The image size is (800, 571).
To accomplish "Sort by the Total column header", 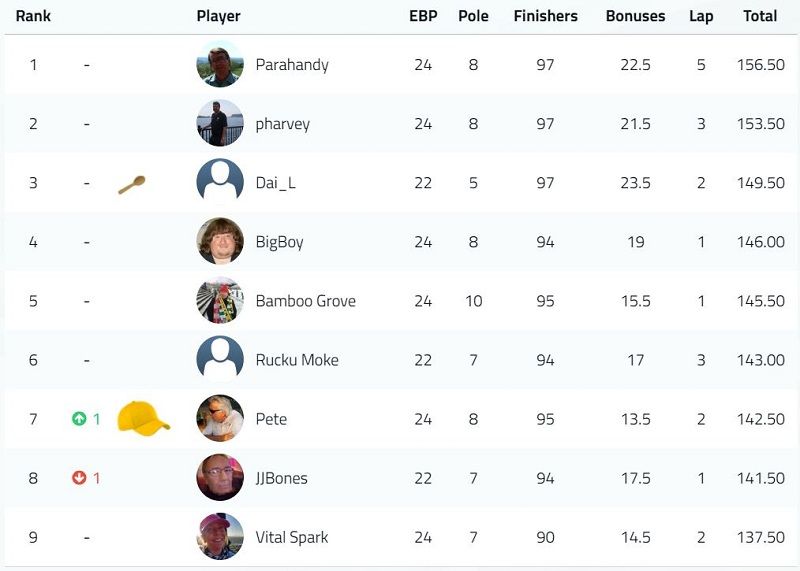I will coord(760,16).
